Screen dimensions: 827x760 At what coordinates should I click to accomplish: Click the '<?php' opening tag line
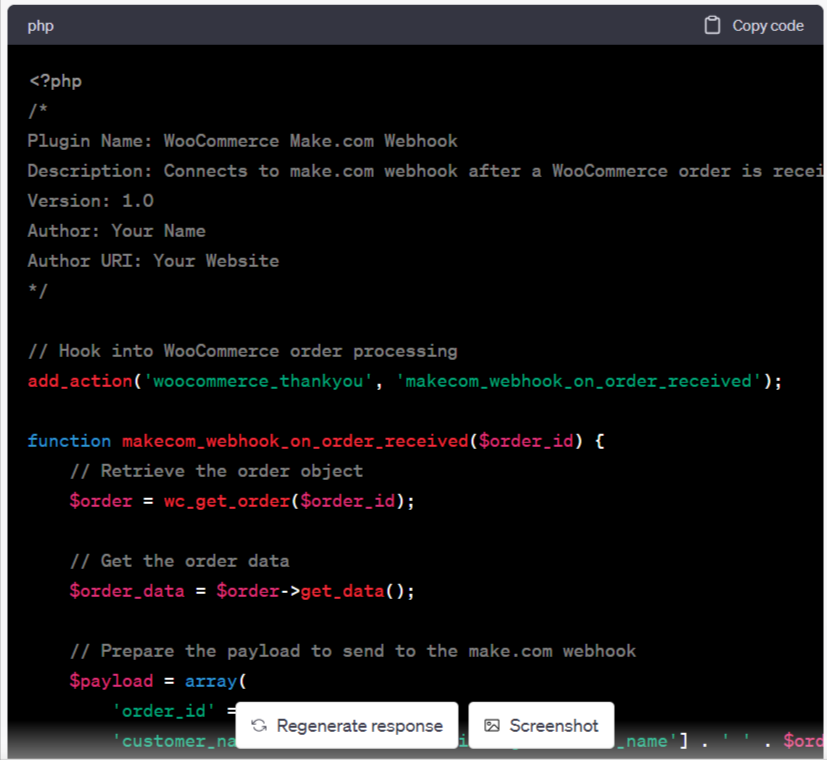(55, 81)
